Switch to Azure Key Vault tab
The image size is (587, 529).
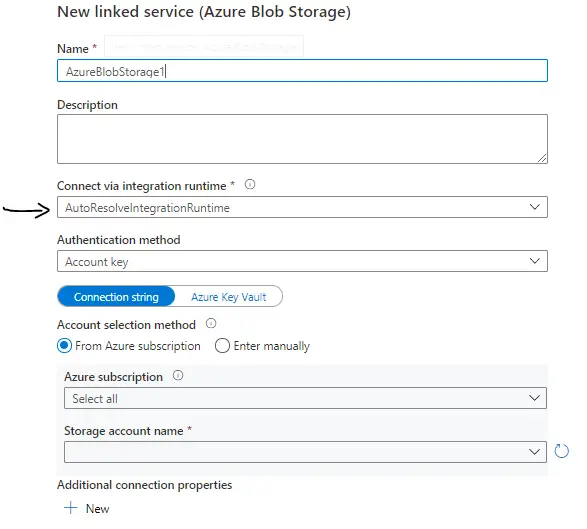pyautogui.click(x=228, y=297)
